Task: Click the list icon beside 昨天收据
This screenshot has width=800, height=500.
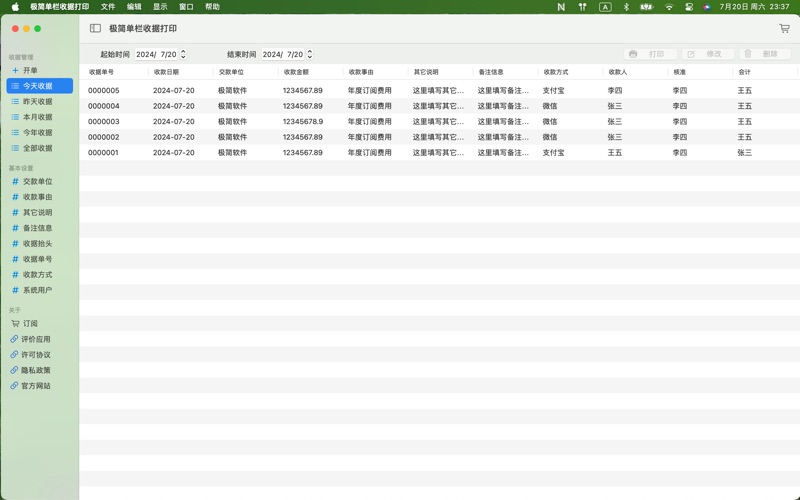Action: [15, 102]
